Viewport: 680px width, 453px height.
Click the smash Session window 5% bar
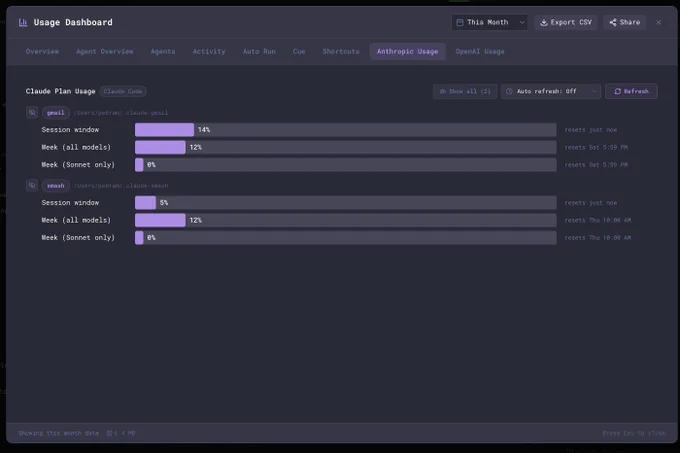pyautogui.click(x=345, y=202)
